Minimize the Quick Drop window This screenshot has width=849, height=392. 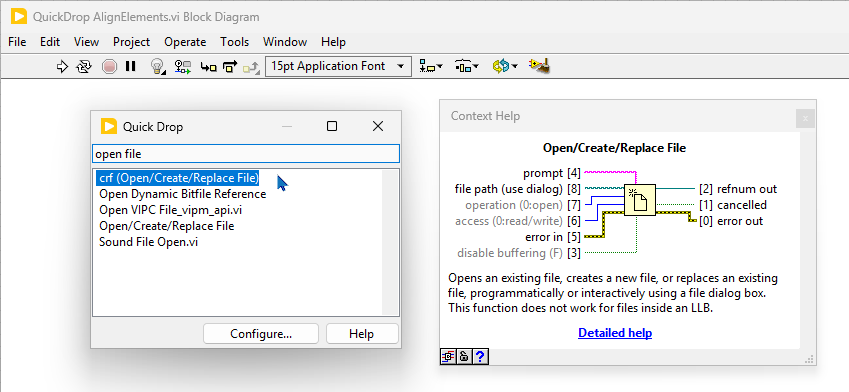287,126
